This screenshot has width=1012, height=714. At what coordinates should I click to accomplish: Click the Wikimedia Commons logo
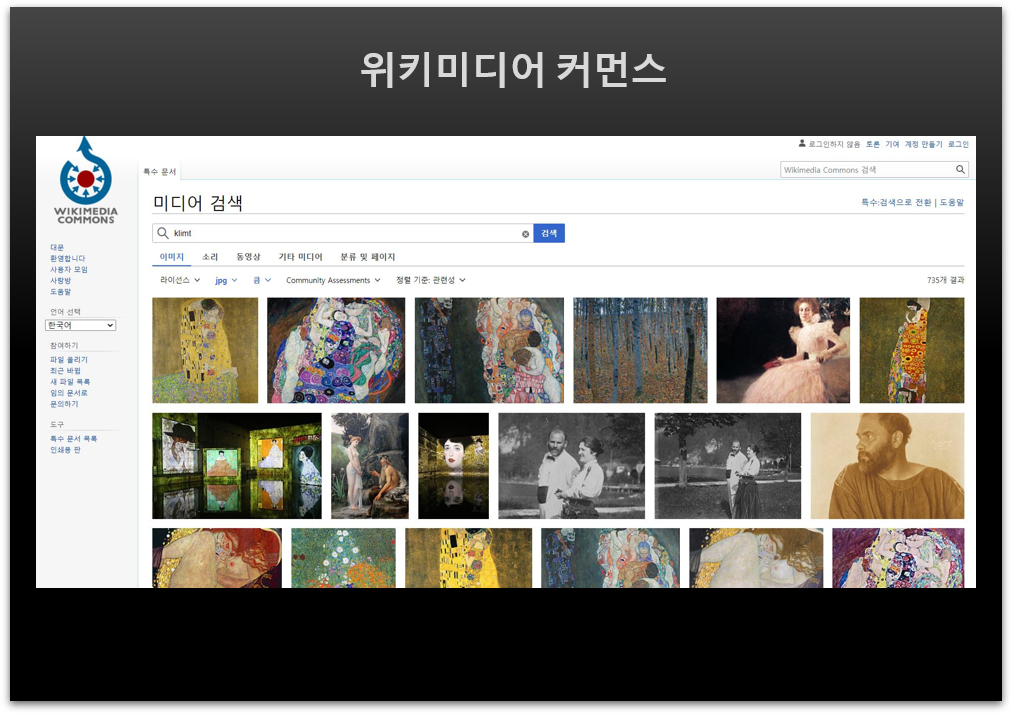(86, 181)
